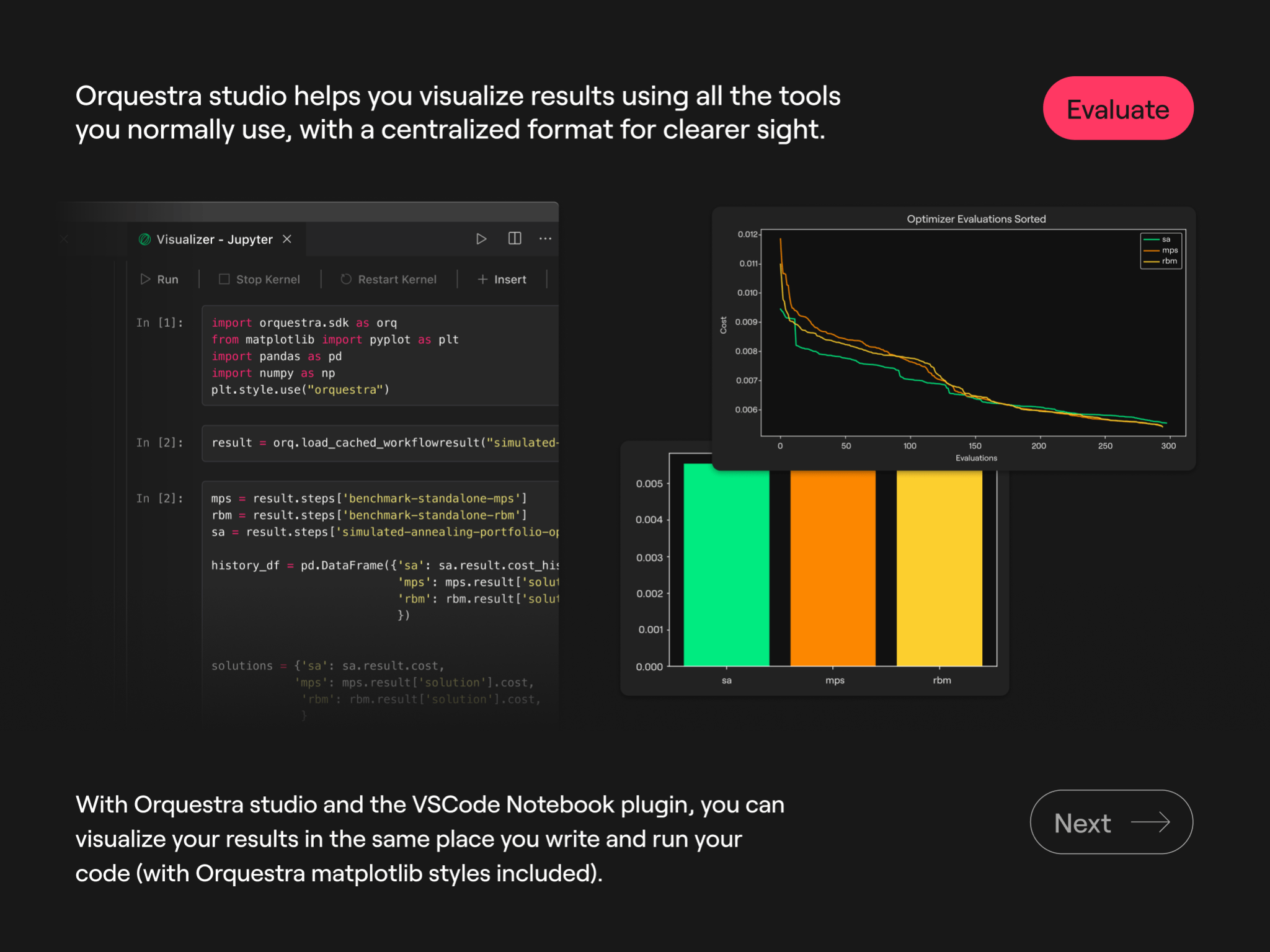This screenshot has width=1270, height=952.
Task: Click the import pandas as pd line
Action: [277, 356]
